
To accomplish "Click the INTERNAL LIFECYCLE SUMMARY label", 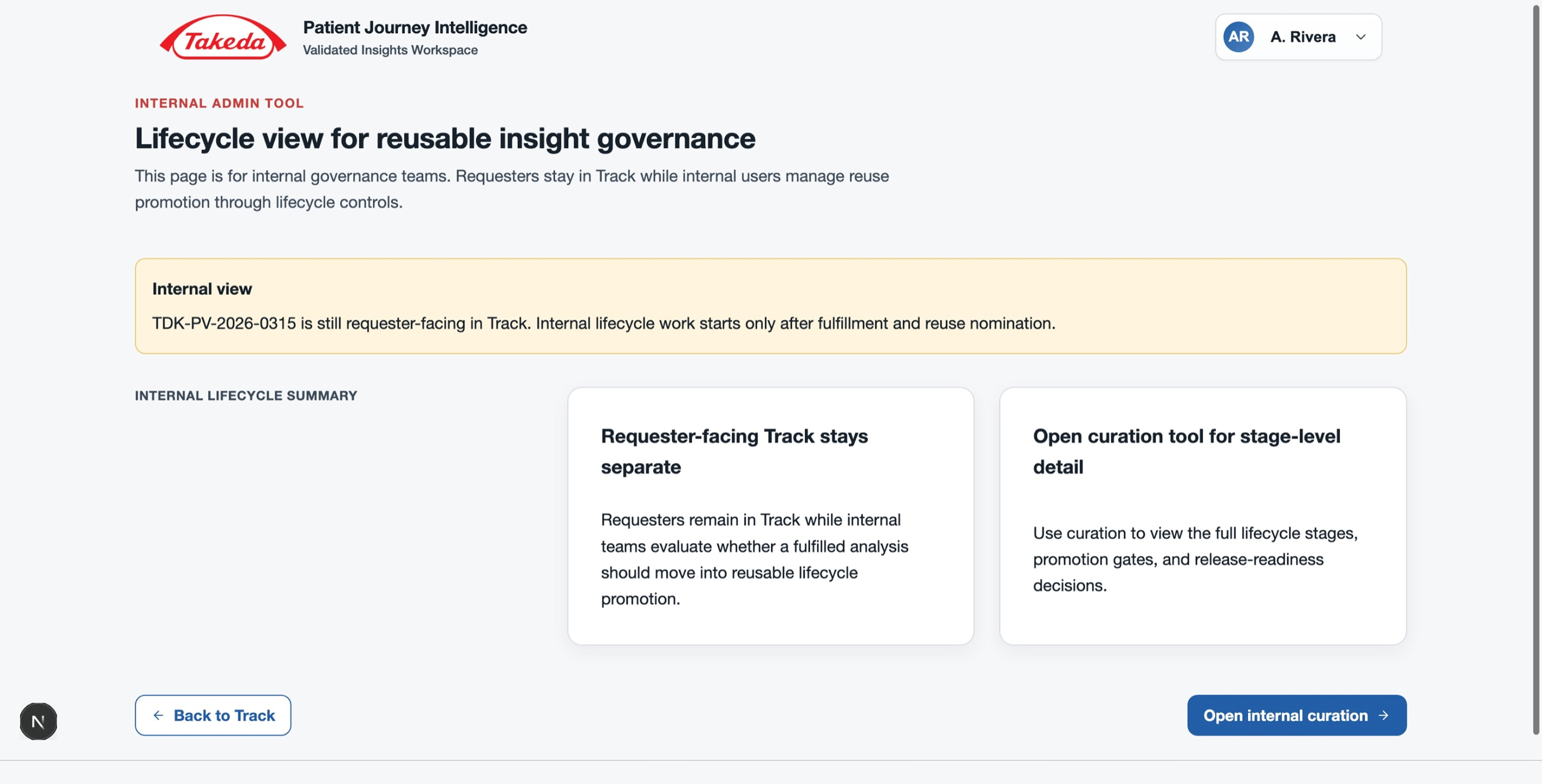I will pyautogui.click(x=246, y=396).
